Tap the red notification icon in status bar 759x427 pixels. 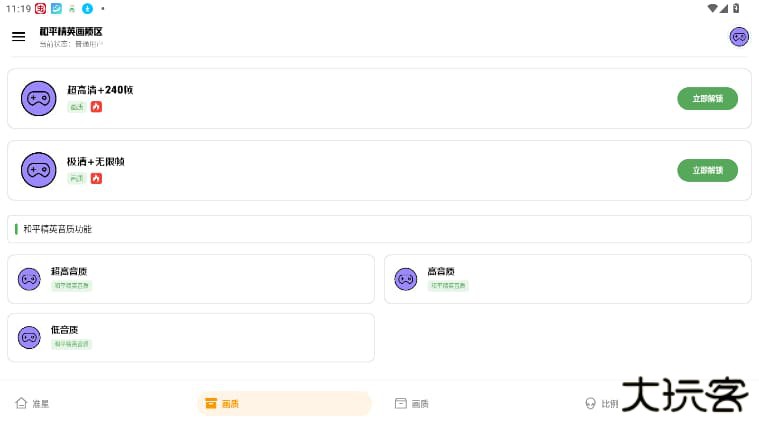point(41,8)
